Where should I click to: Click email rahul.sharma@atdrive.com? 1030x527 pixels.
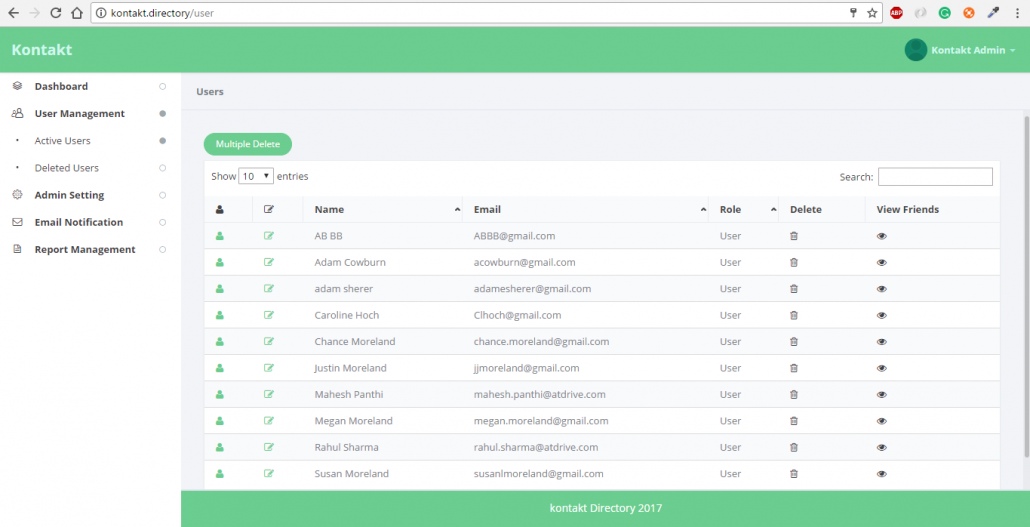point(535,447)
